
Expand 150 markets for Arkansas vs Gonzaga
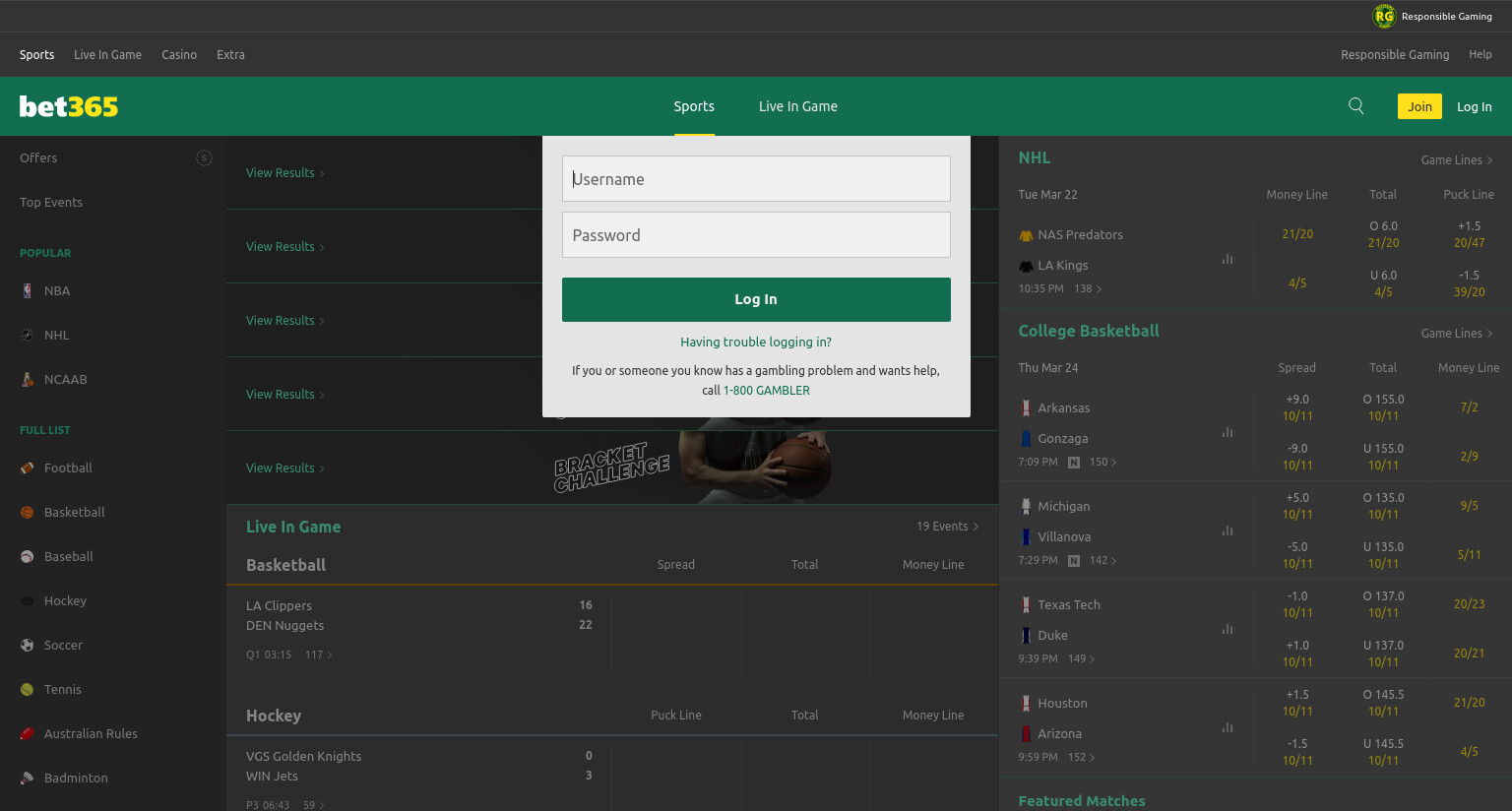[x=1102, y=462]
